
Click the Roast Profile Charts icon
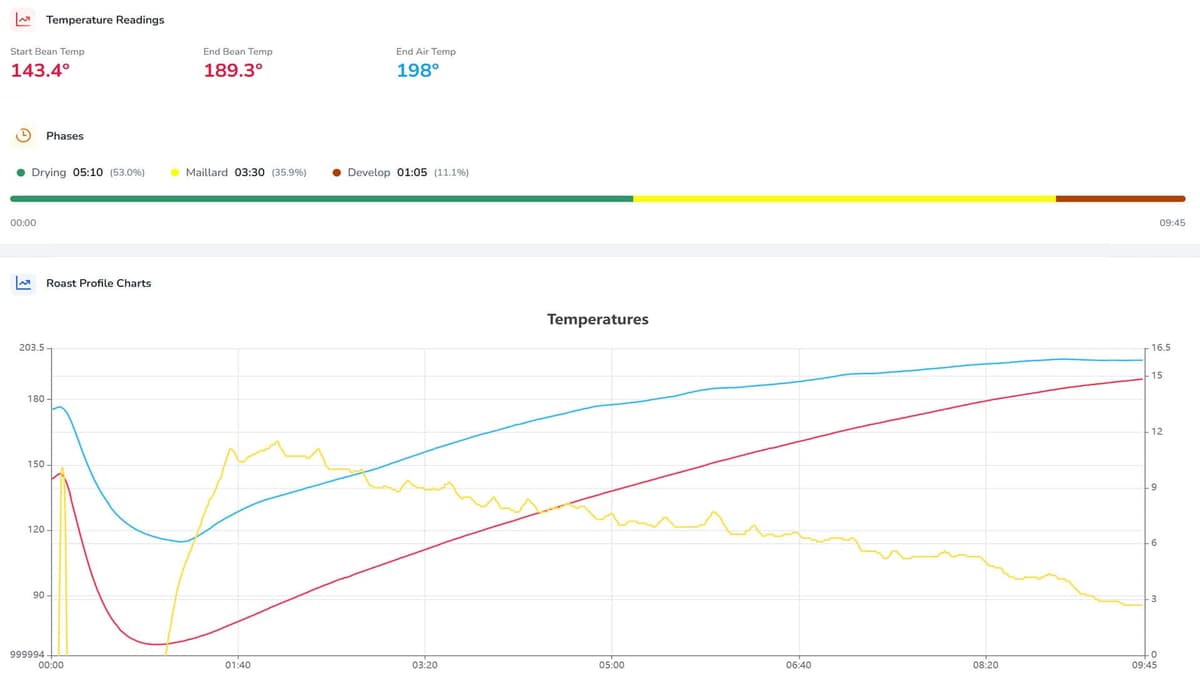pos(24,283)
